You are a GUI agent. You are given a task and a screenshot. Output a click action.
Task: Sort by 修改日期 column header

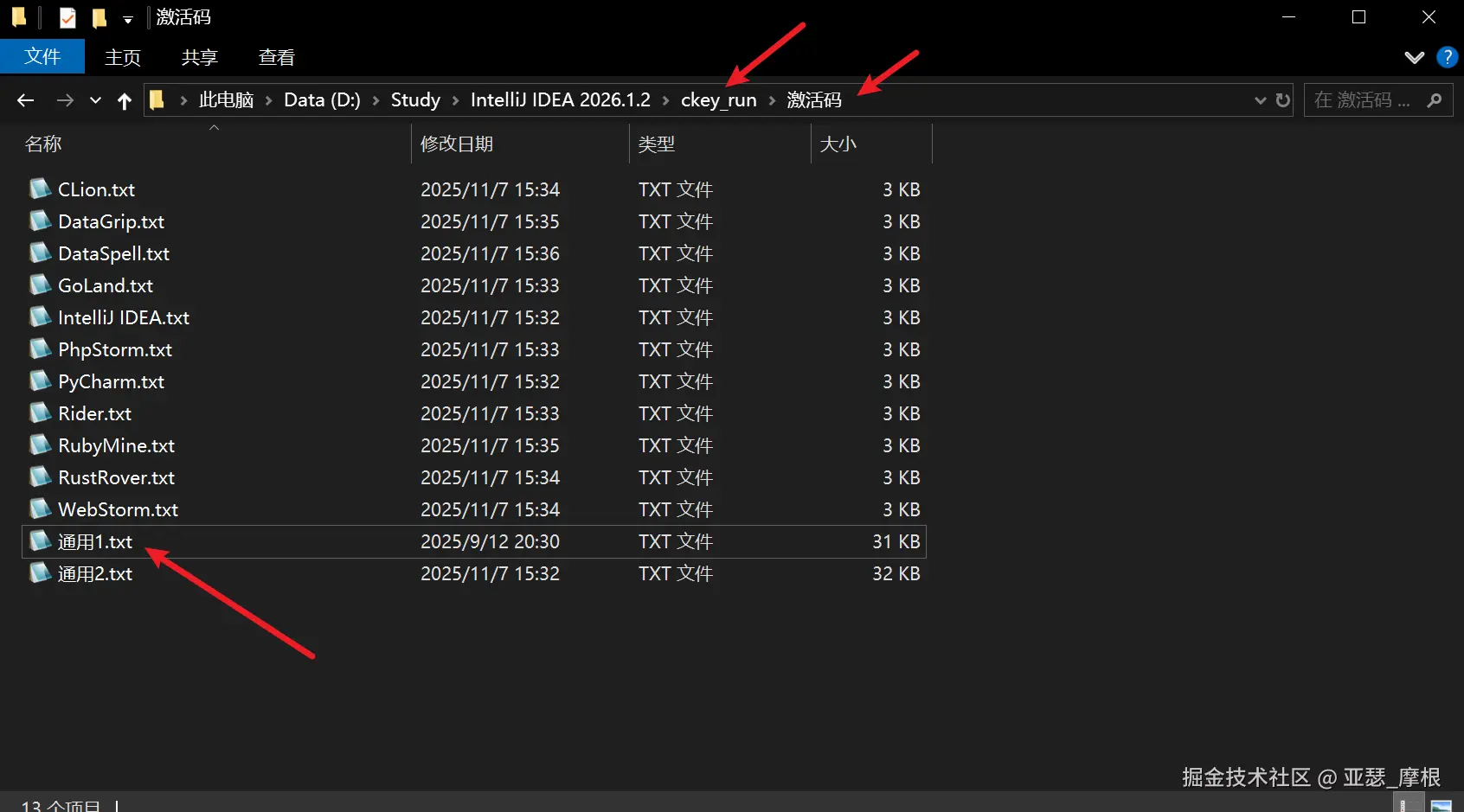pos(457,144)
